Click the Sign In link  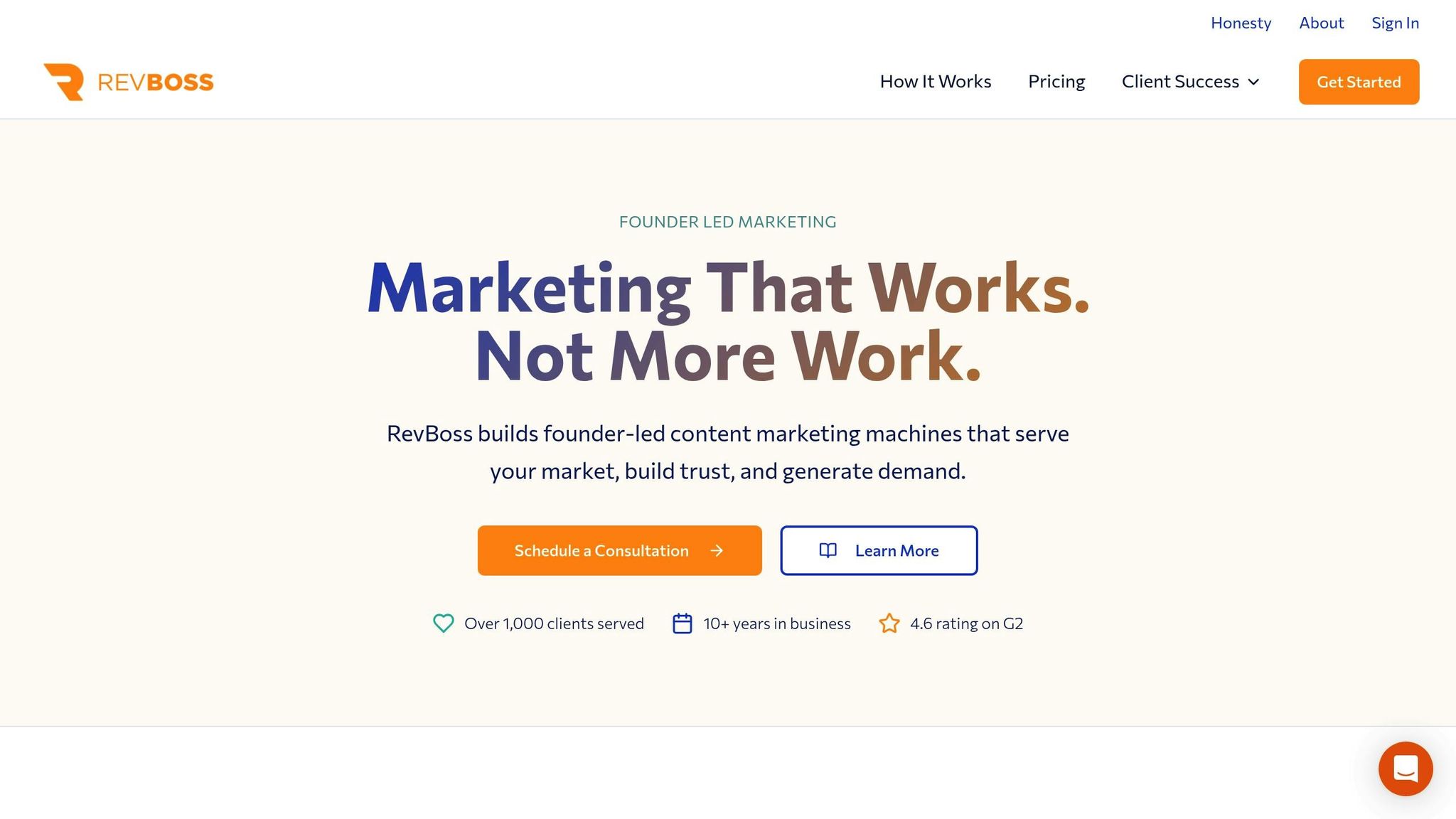click(1395, 23)
